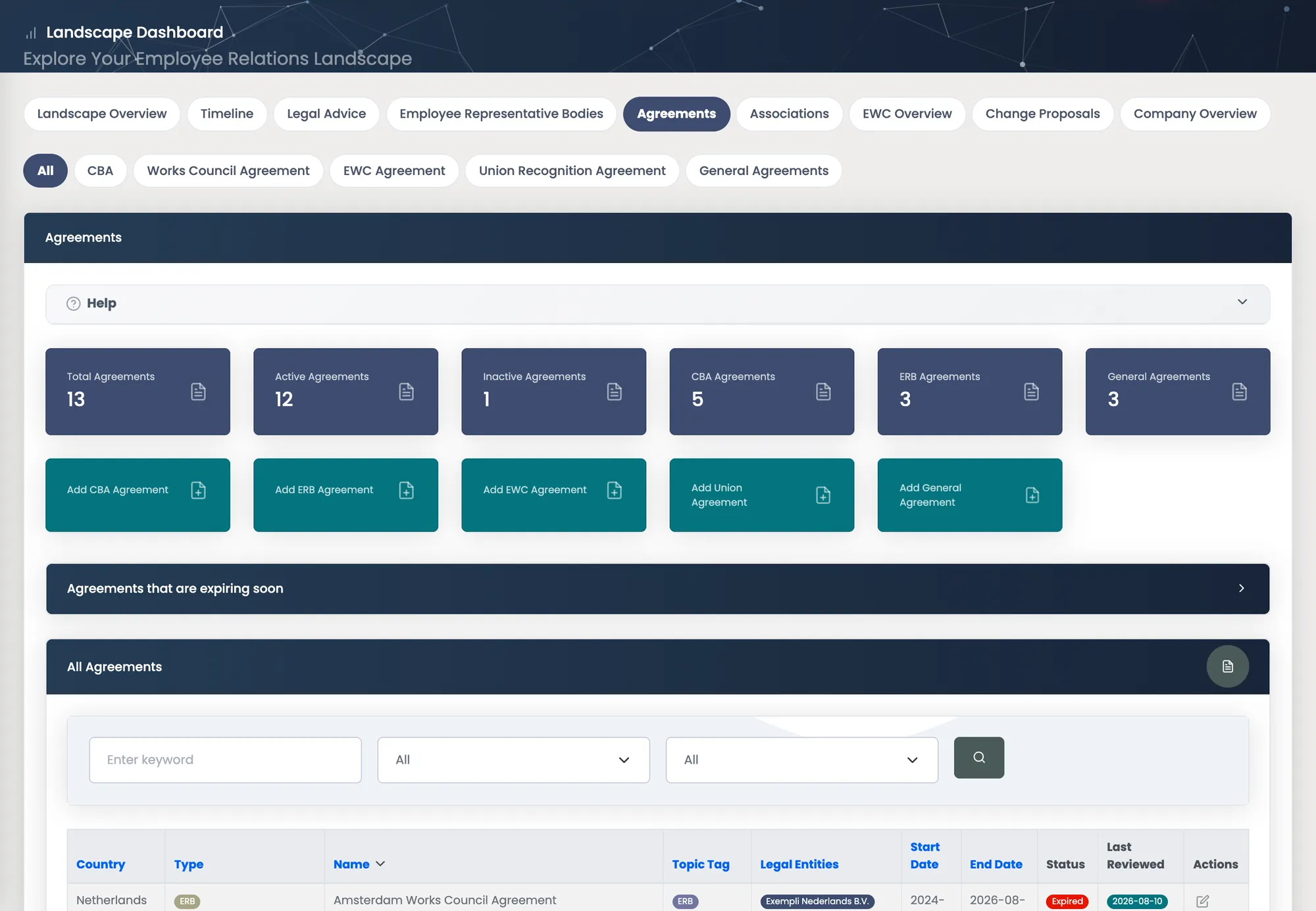Click the Enter keyword search field
This screenshot has width=1316, height=911.
tap(225, 760)
